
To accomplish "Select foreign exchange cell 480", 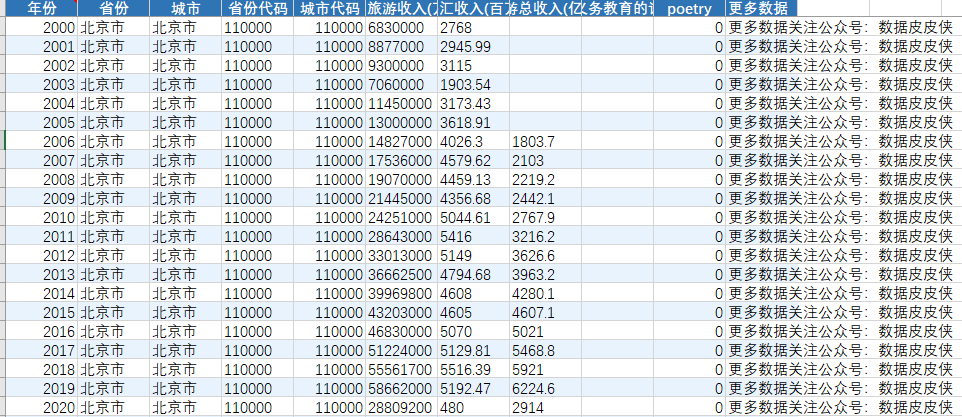I will click(473, 408).
